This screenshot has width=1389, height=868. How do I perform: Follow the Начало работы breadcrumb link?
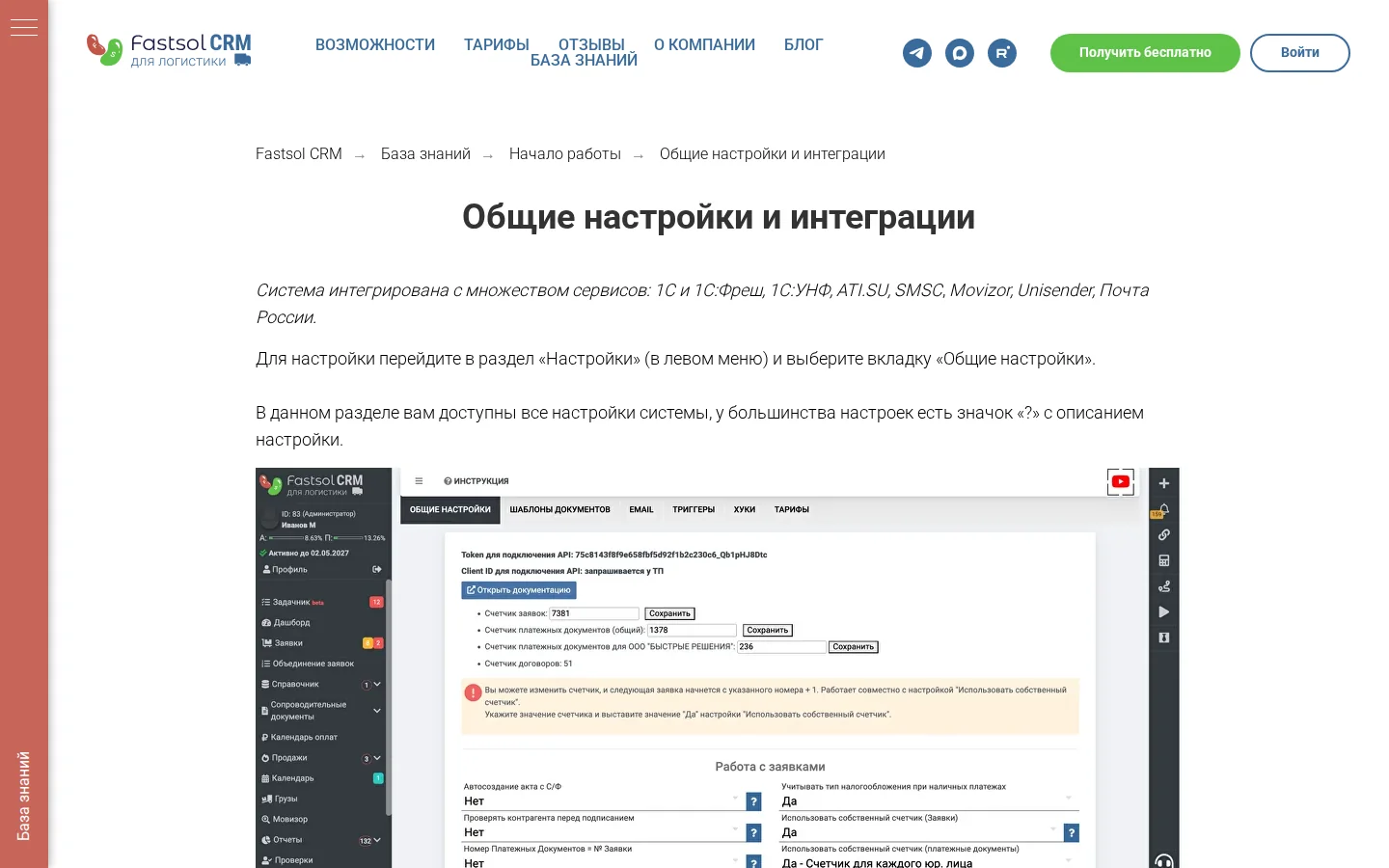coord(565,154)
